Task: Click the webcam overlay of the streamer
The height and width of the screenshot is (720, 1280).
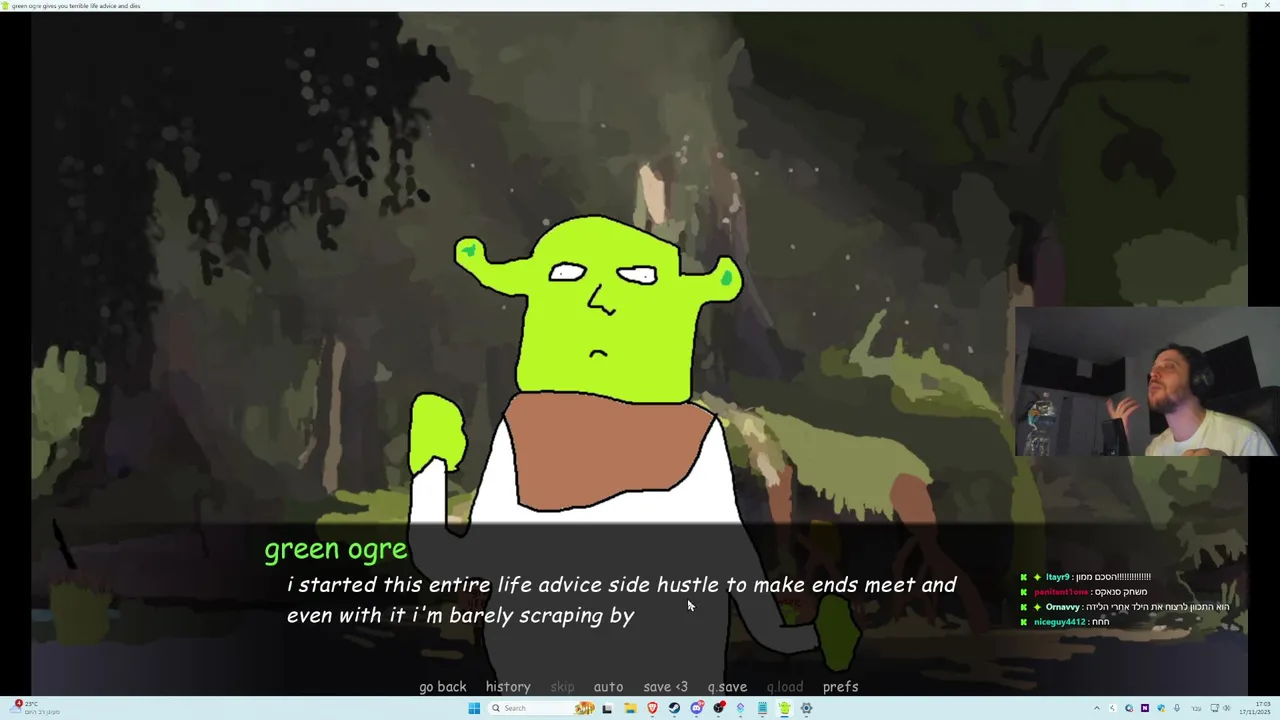Action: (x=1147, y=381)
